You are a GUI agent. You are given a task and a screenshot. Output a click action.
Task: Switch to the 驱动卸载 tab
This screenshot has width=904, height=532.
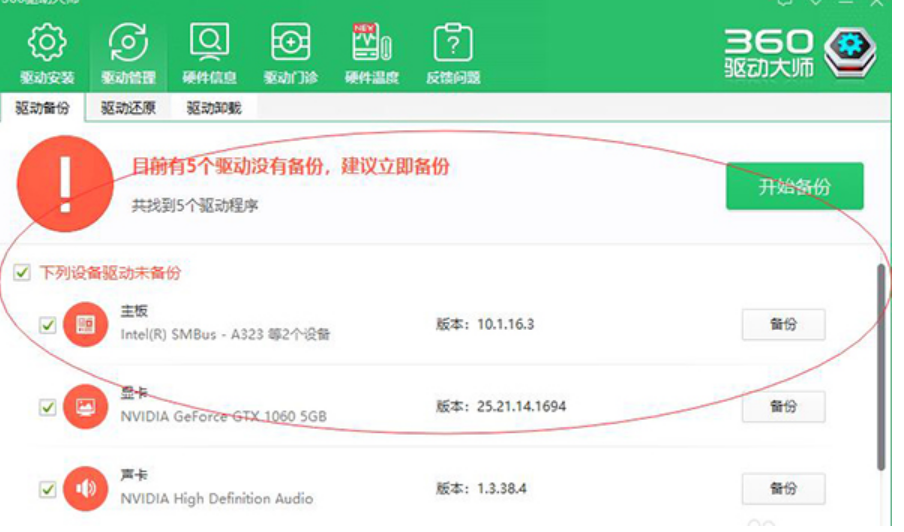214,108
